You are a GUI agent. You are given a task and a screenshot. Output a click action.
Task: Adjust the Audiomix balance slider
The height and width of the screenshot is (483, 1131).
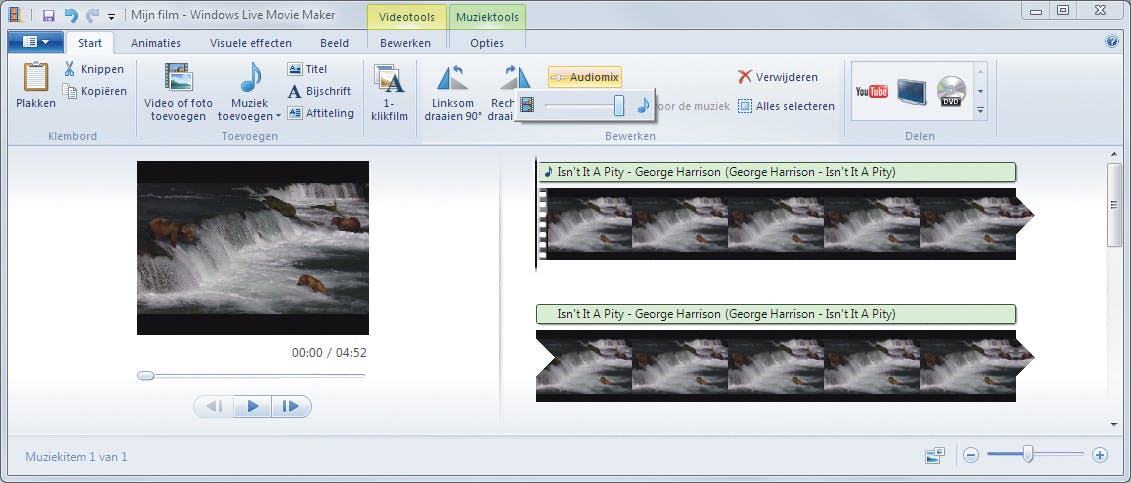618,106
